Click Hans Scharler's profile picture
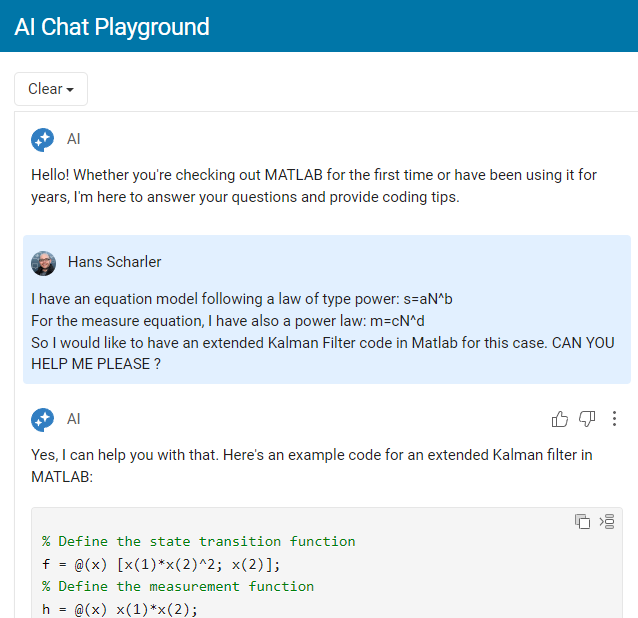The height and width of the screenshot is (618, 638). [x=44, y=263]
